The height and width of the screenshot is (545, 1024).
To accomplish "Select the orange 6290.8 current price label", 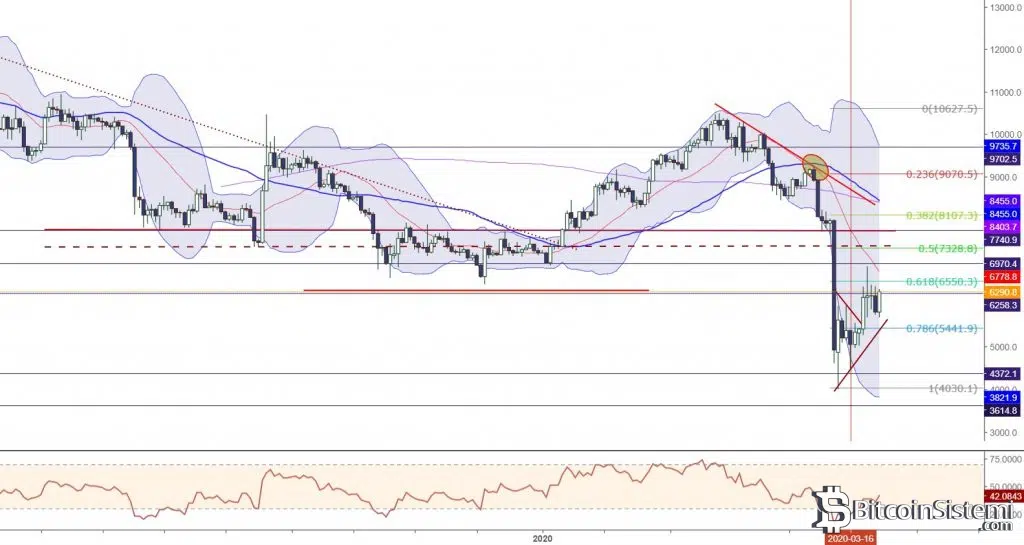I will (1001, 291).
